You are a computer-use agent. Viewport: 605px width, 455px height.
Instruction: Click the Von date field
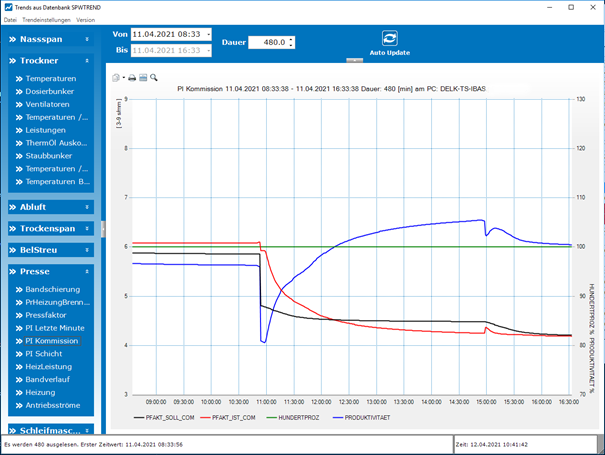[x=169, y=34]
